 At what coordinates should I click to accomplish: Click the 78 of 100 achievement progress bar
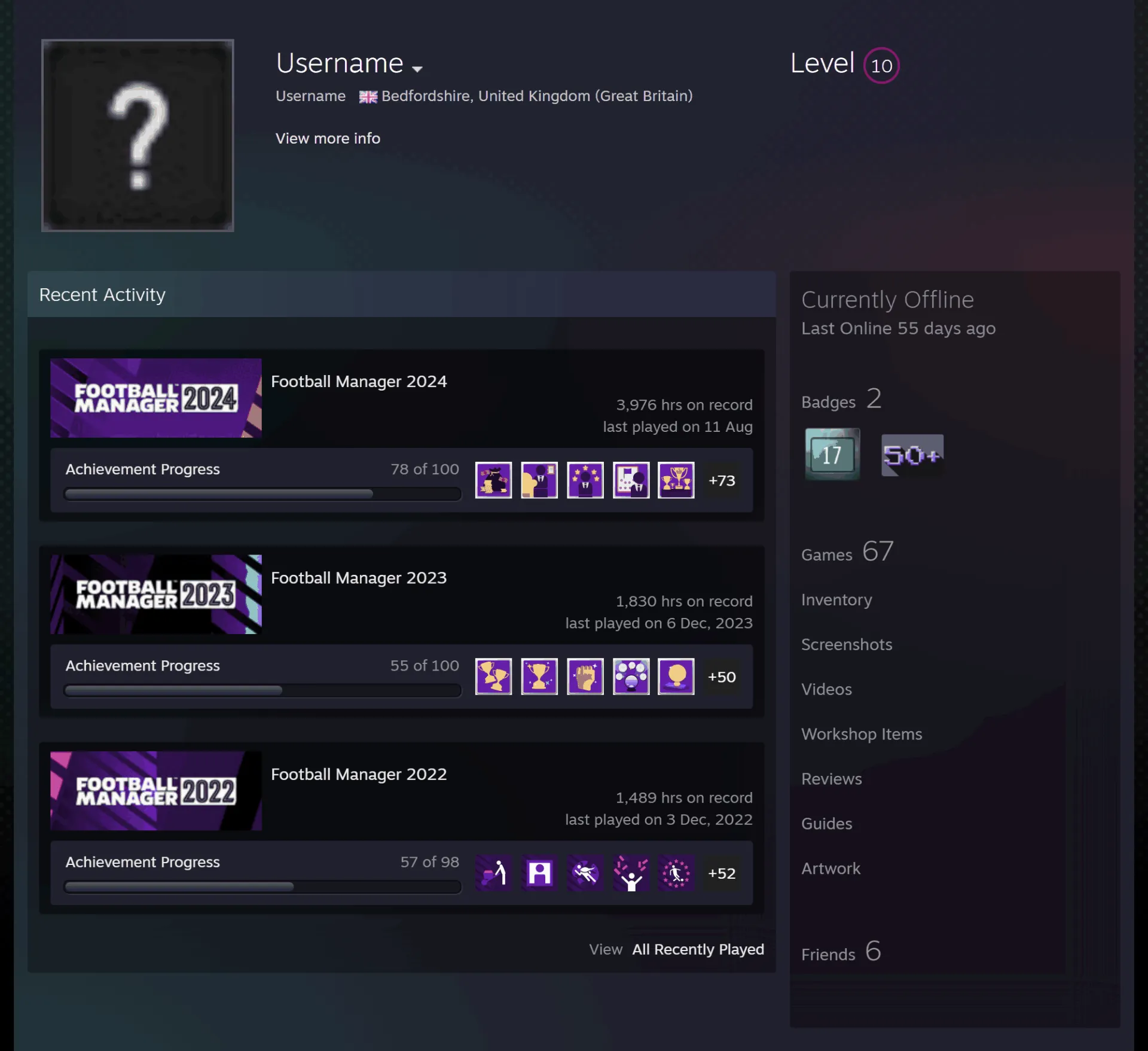(x=262, y=494)
